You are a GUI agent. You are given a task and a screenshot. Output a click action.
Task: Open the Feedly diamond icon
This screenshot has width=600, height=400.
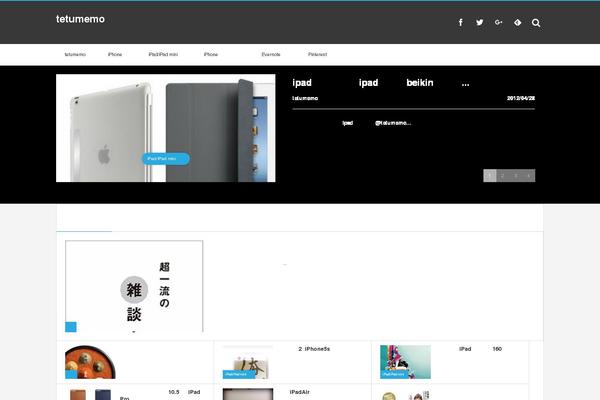pyautogui.click(x=517, y=22)
